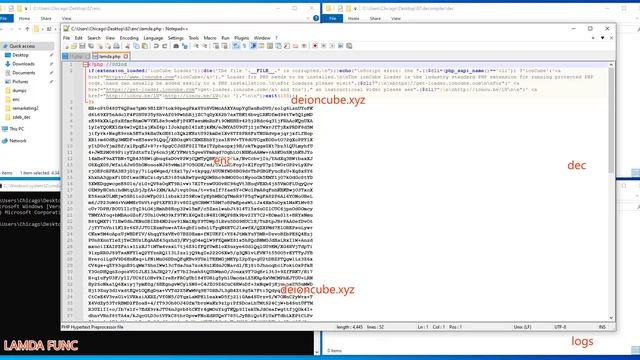Click the Open file toolbar icon
The image size is (640, 360).
[x=74, y=46]
